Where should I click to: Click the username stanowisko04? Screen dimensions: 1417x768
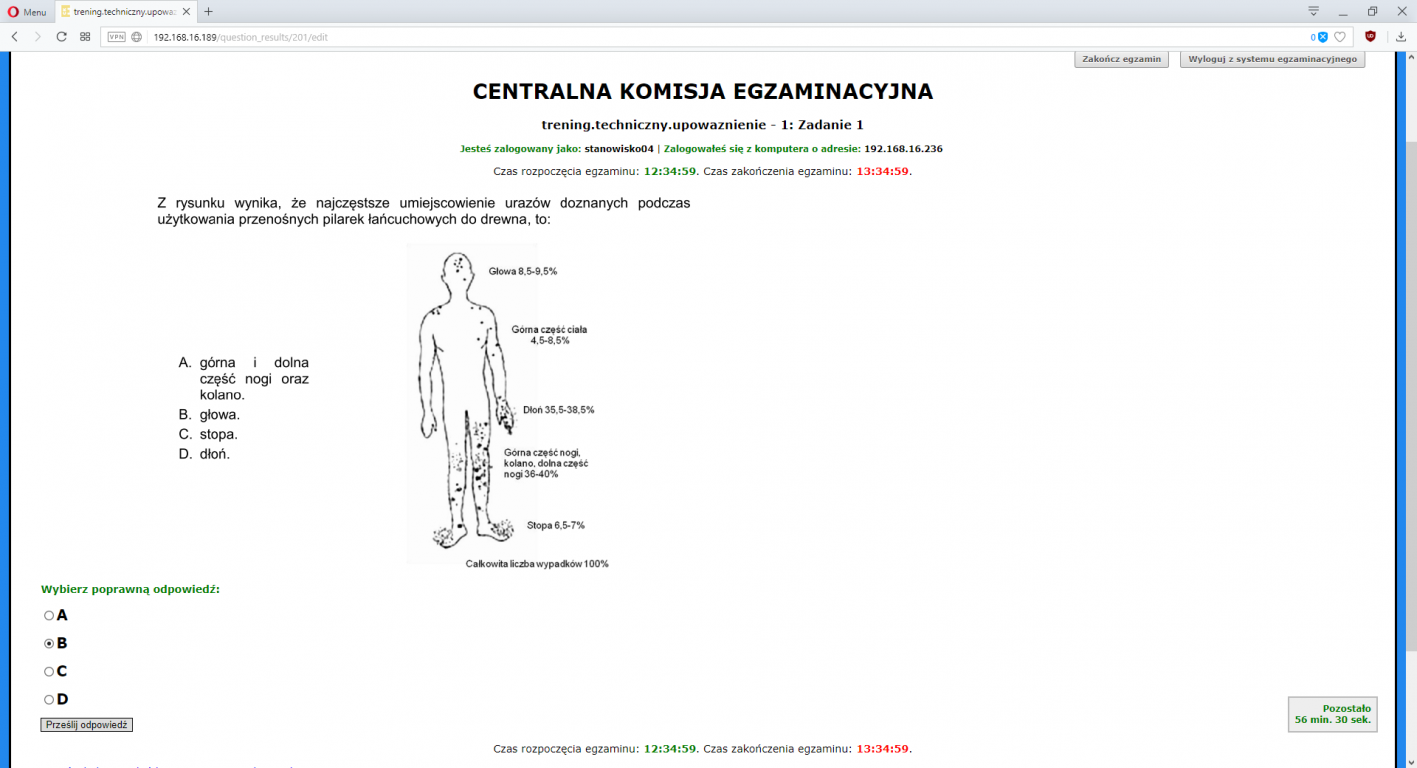pos(619,149)
